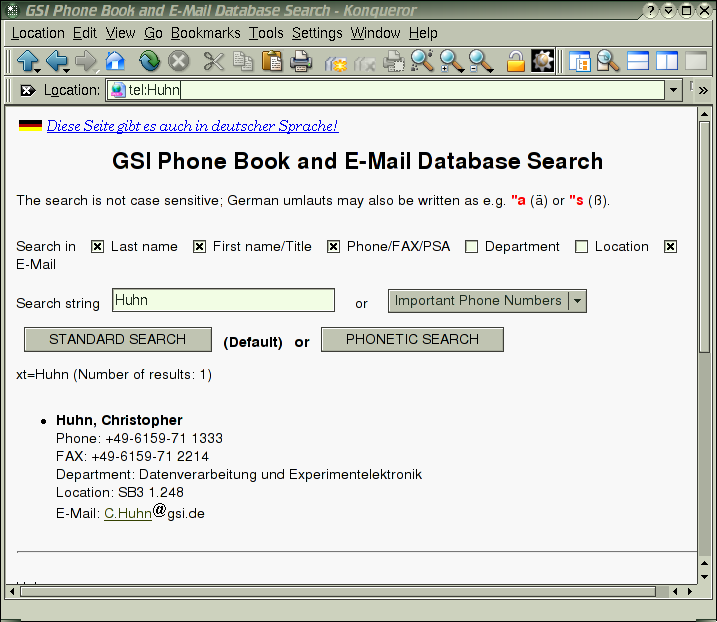717x622 pixels.
Task: Click the zoom out magnifier icon
Action: pyautogui.click(x=481, y=61)
